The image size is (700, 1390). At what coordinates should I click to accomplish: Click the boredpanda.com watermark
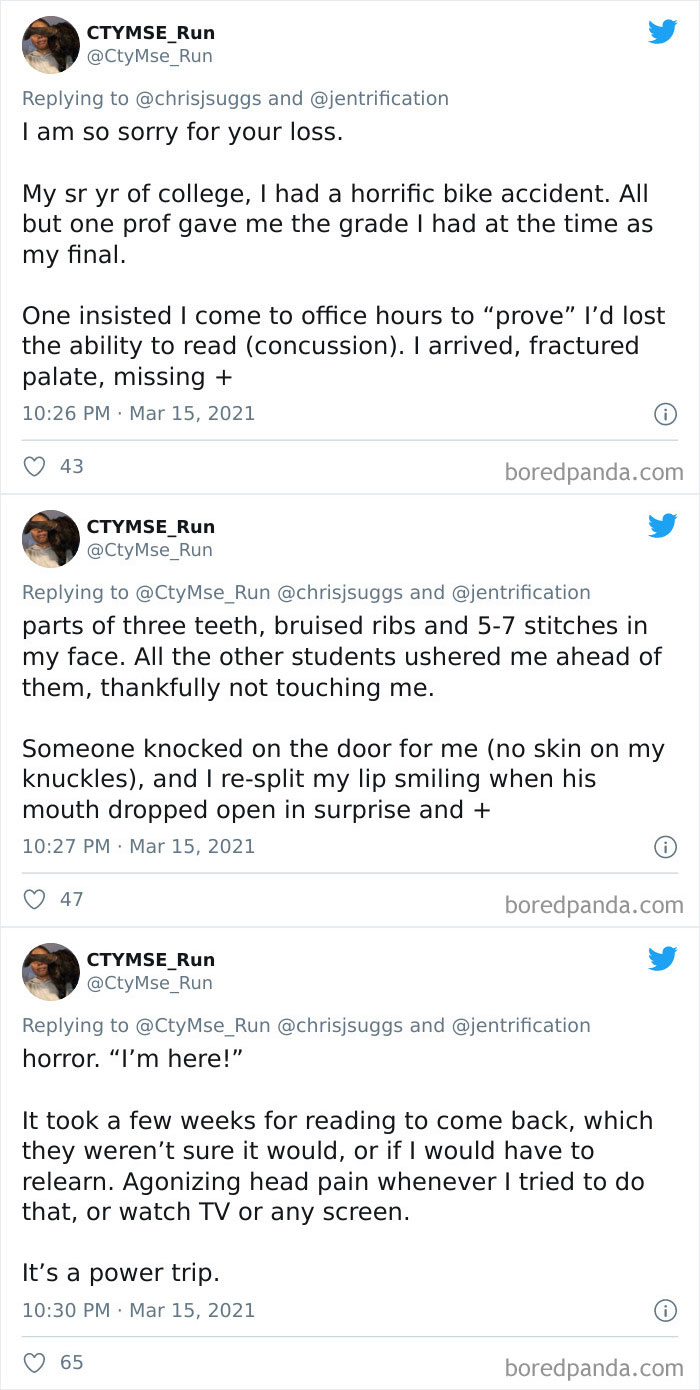[608, 471]
